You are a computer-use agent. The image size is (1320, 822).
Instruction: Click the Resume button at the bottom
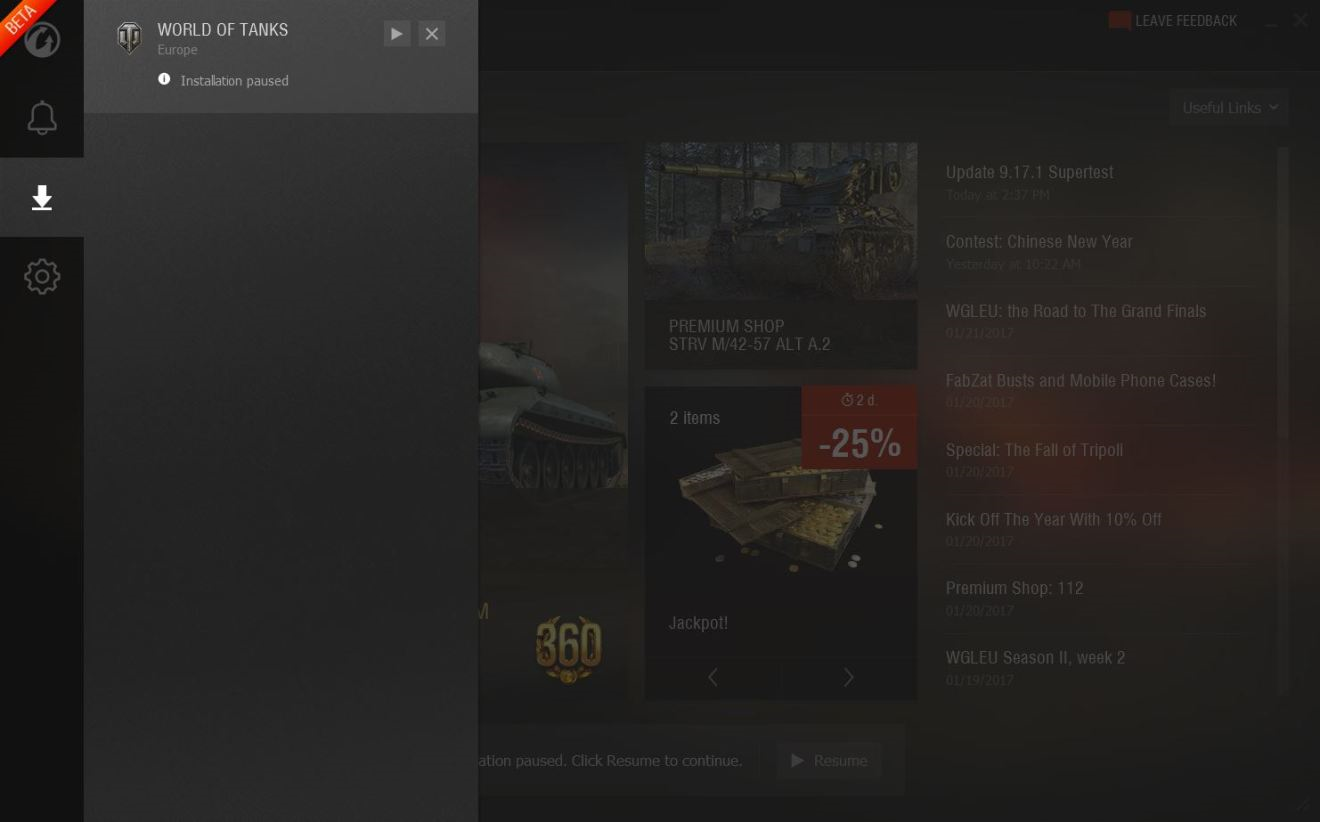point(829,761)
